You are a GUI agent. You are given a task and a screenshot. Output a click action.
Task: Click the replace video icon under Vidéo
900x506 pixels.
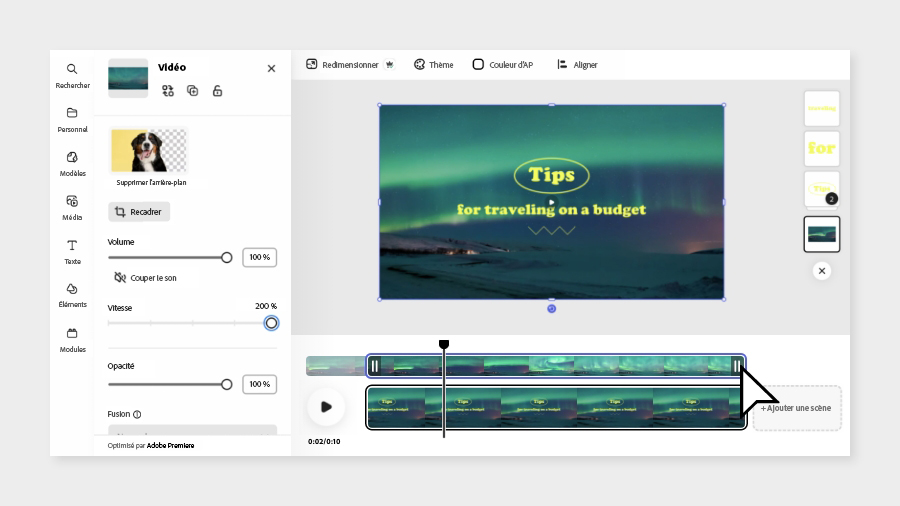(x=168, y=91)
